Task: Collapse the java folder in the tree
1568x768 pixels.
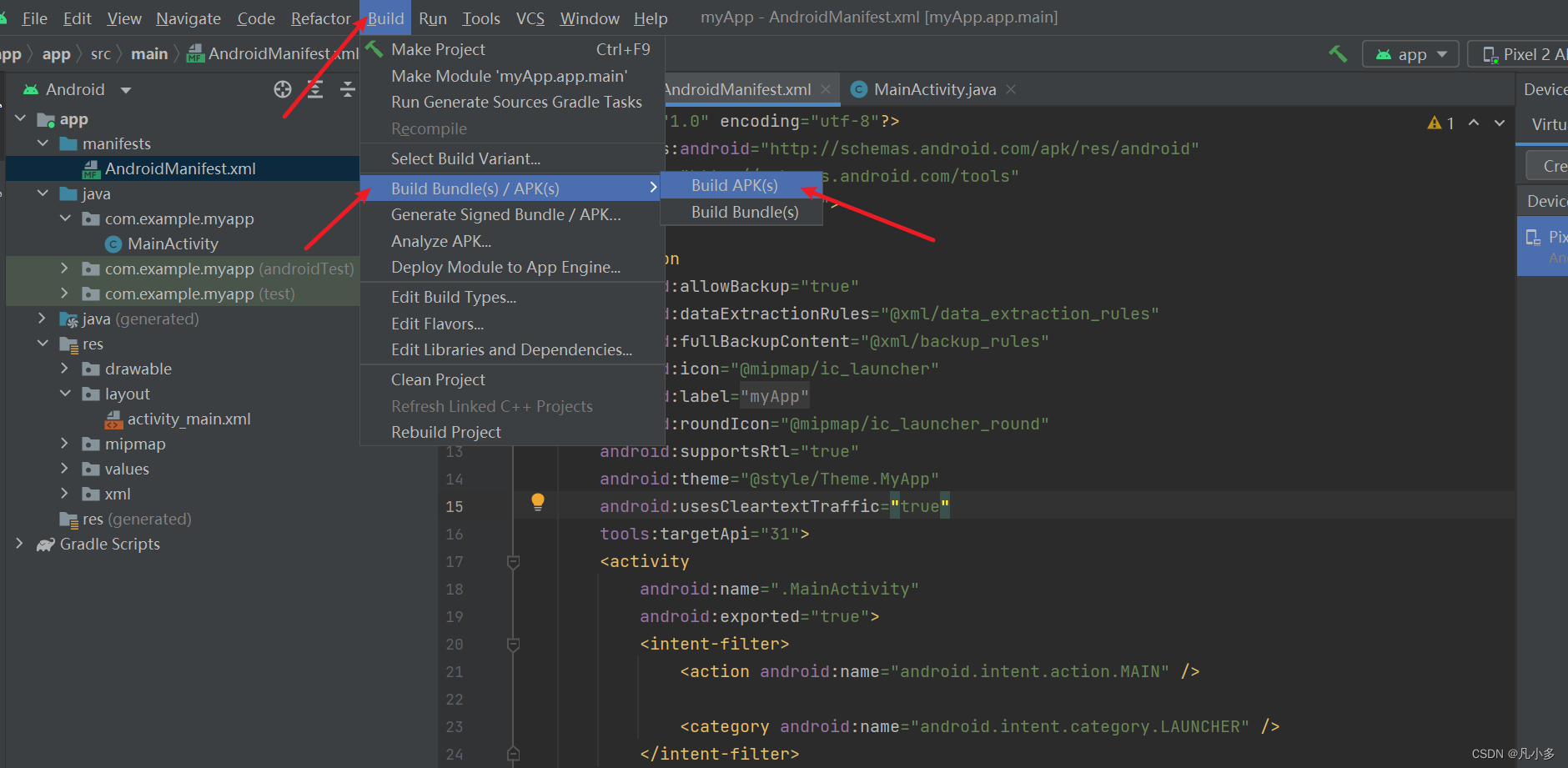Action: coord(43,193)
